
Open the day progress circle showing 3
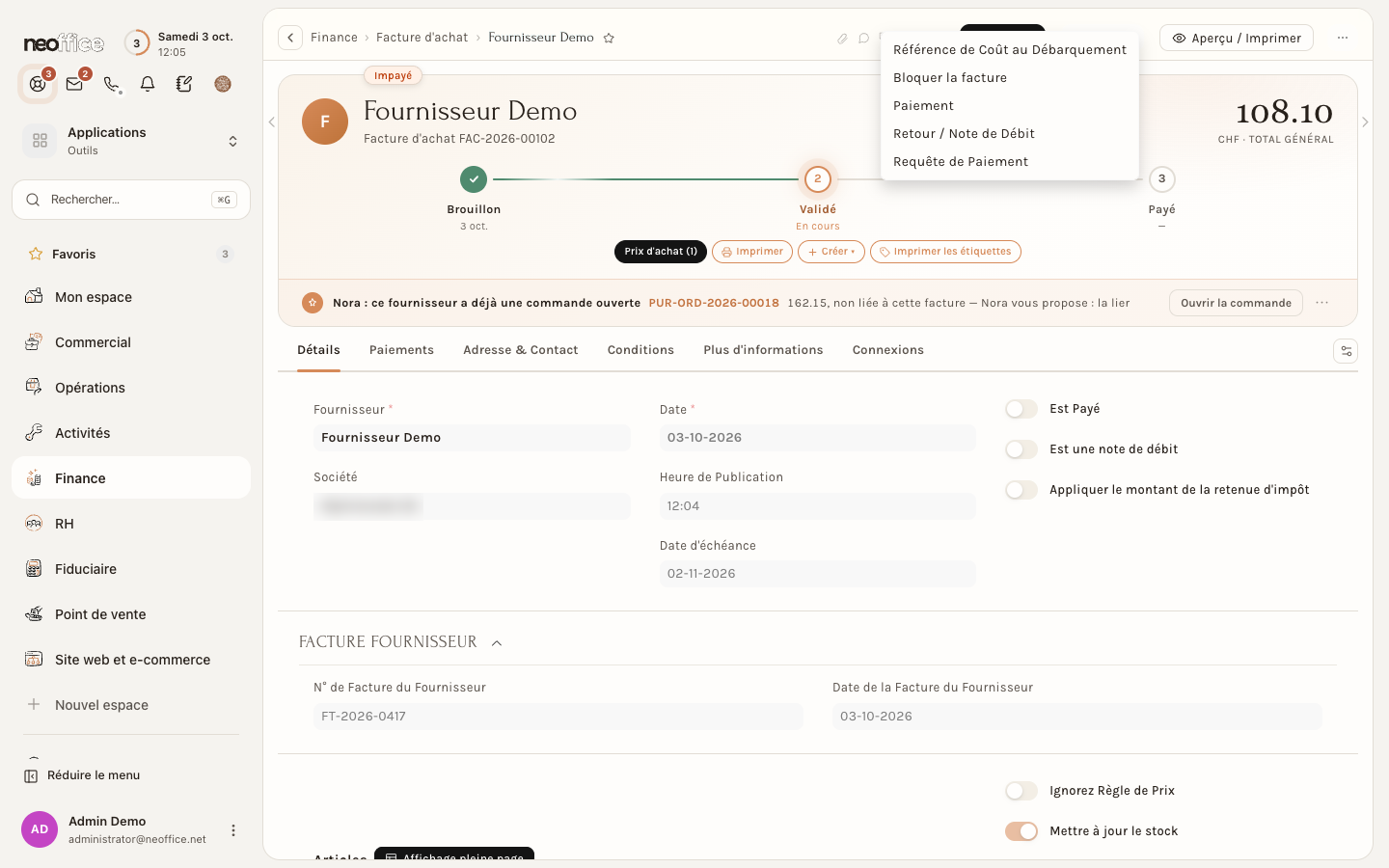137,43
